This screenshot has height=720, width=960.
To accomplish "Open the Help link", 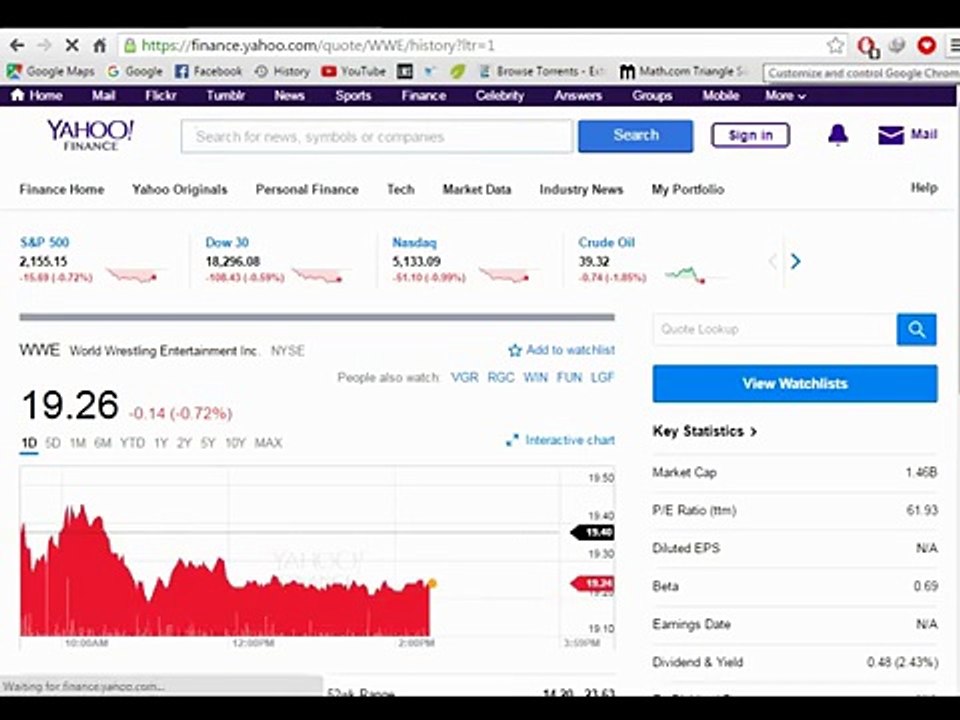I will pyautogui.click(x=924, y=188).
